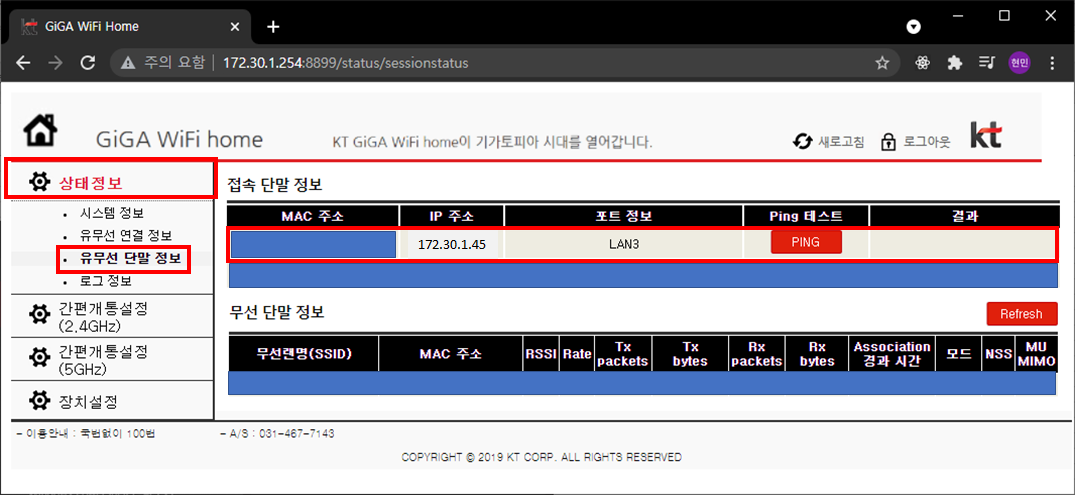
Task: Click the MAC 주소 header in 접속 단말 정보
Action: click(313, 216)
